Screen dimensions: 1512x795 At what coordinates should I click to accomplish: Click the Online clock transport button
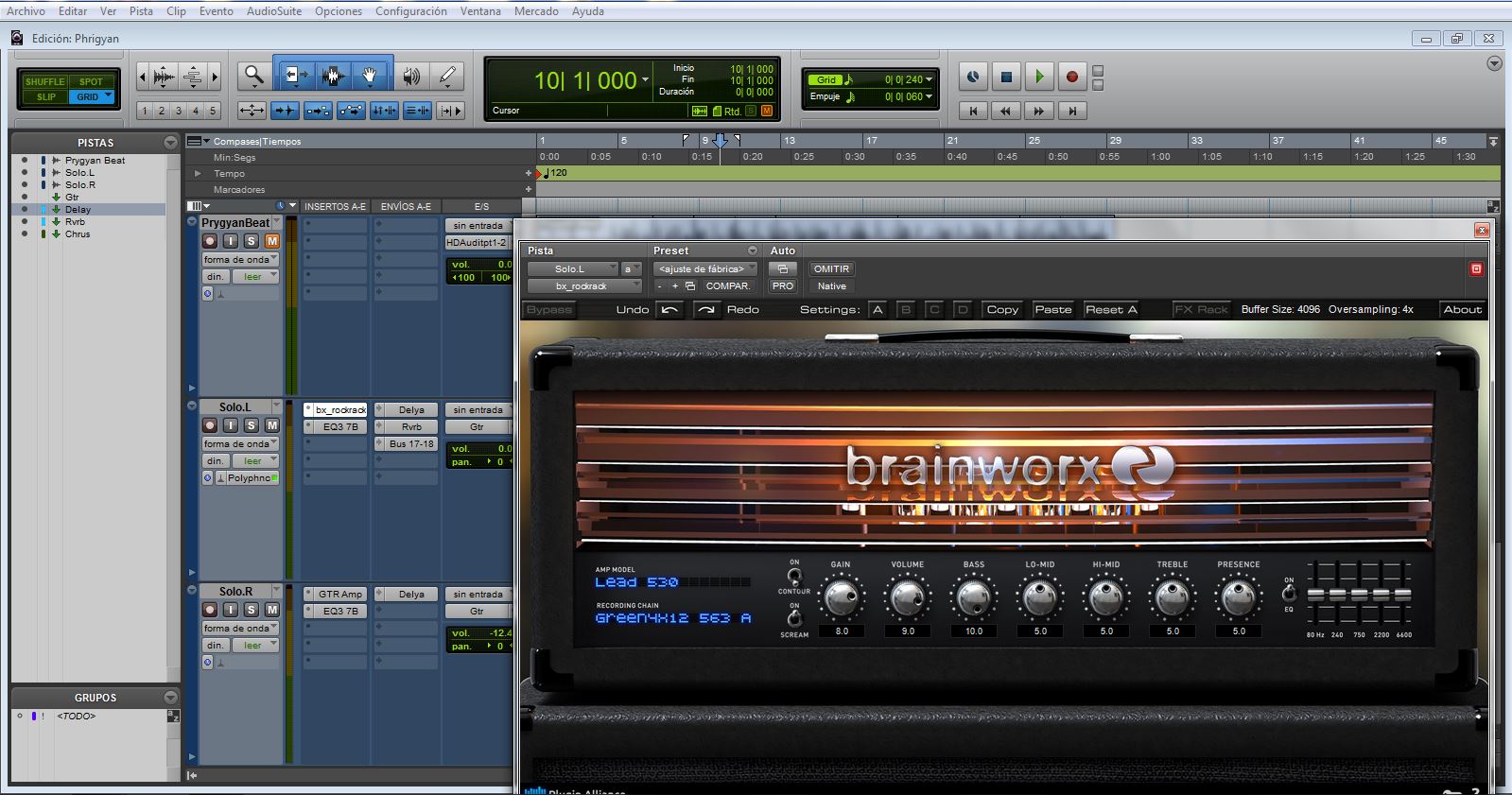click(973, 77)
